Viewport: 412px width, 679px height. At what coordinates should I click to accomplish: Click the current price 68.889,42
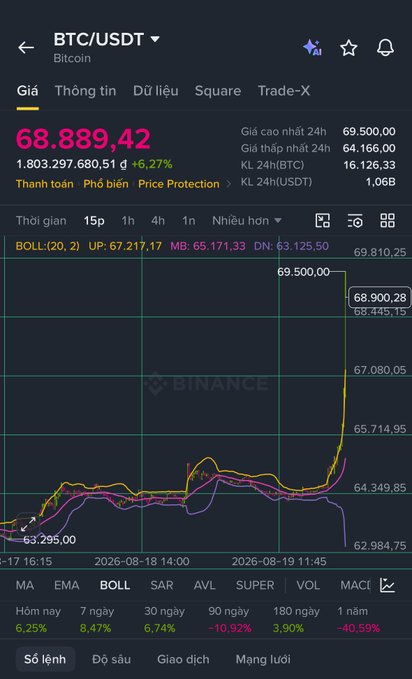coord(83,139)
